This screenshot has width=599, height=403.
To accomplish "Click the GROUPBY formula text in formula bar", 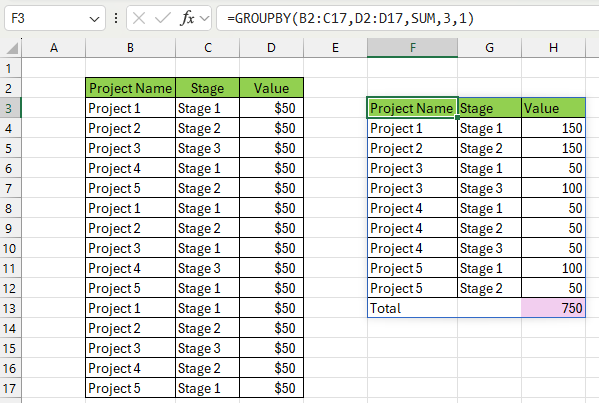I will 350,18.
